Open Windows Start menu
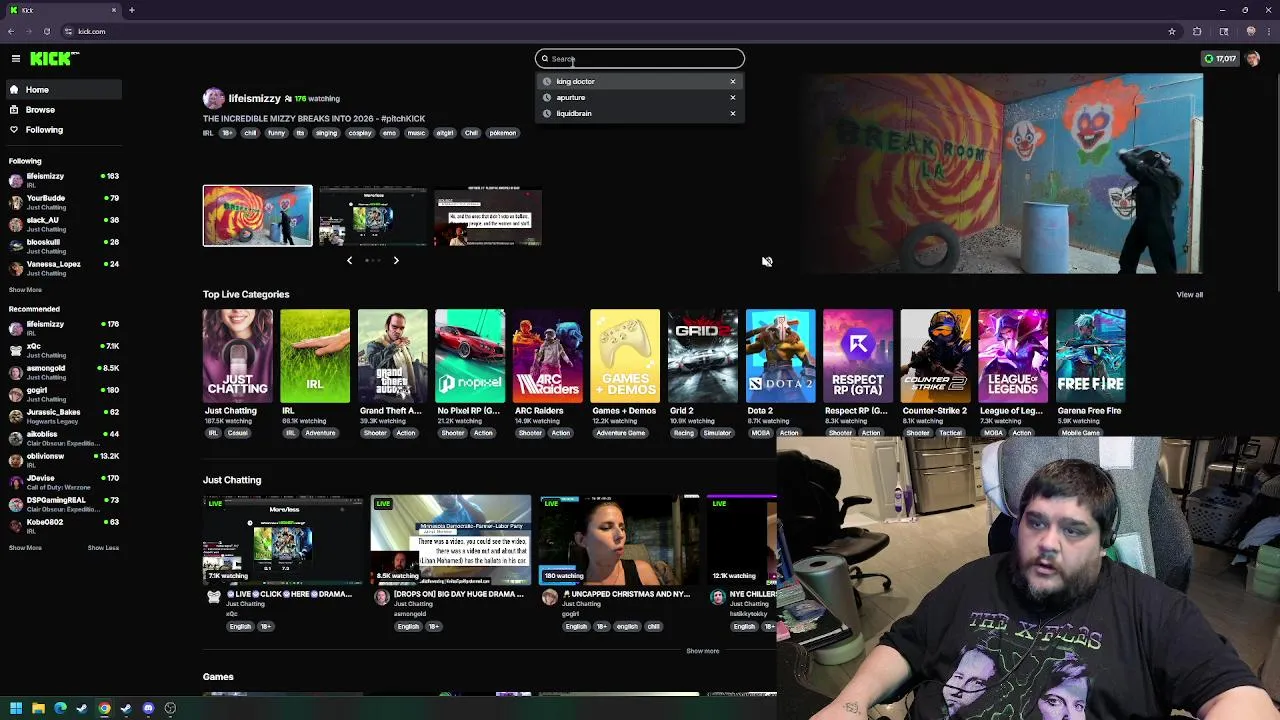1280x720 pixels. tap(16, 709)
